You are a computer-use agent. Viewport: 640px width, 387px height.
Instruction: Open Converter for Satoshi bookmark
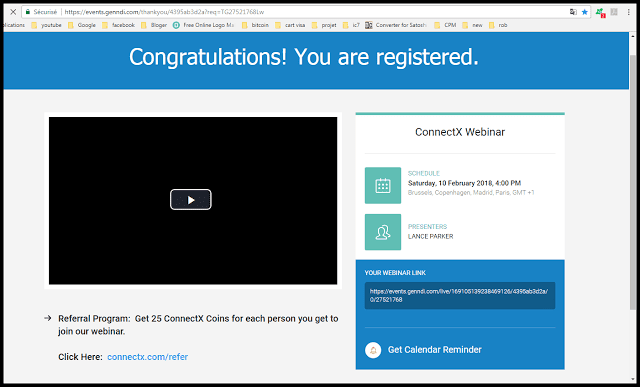396,25
